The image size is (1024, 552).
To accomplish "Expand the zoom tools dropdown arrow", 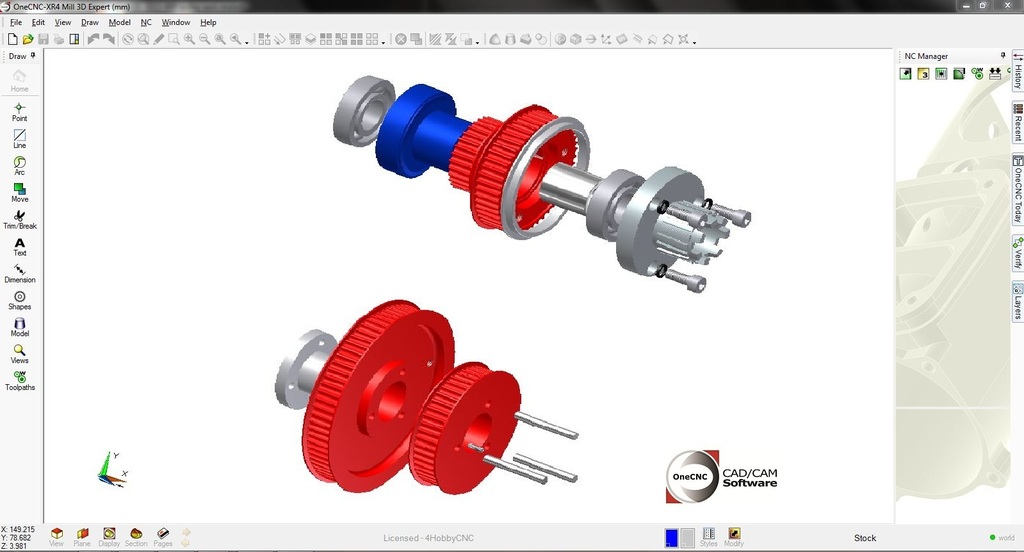I will [247, 41].
